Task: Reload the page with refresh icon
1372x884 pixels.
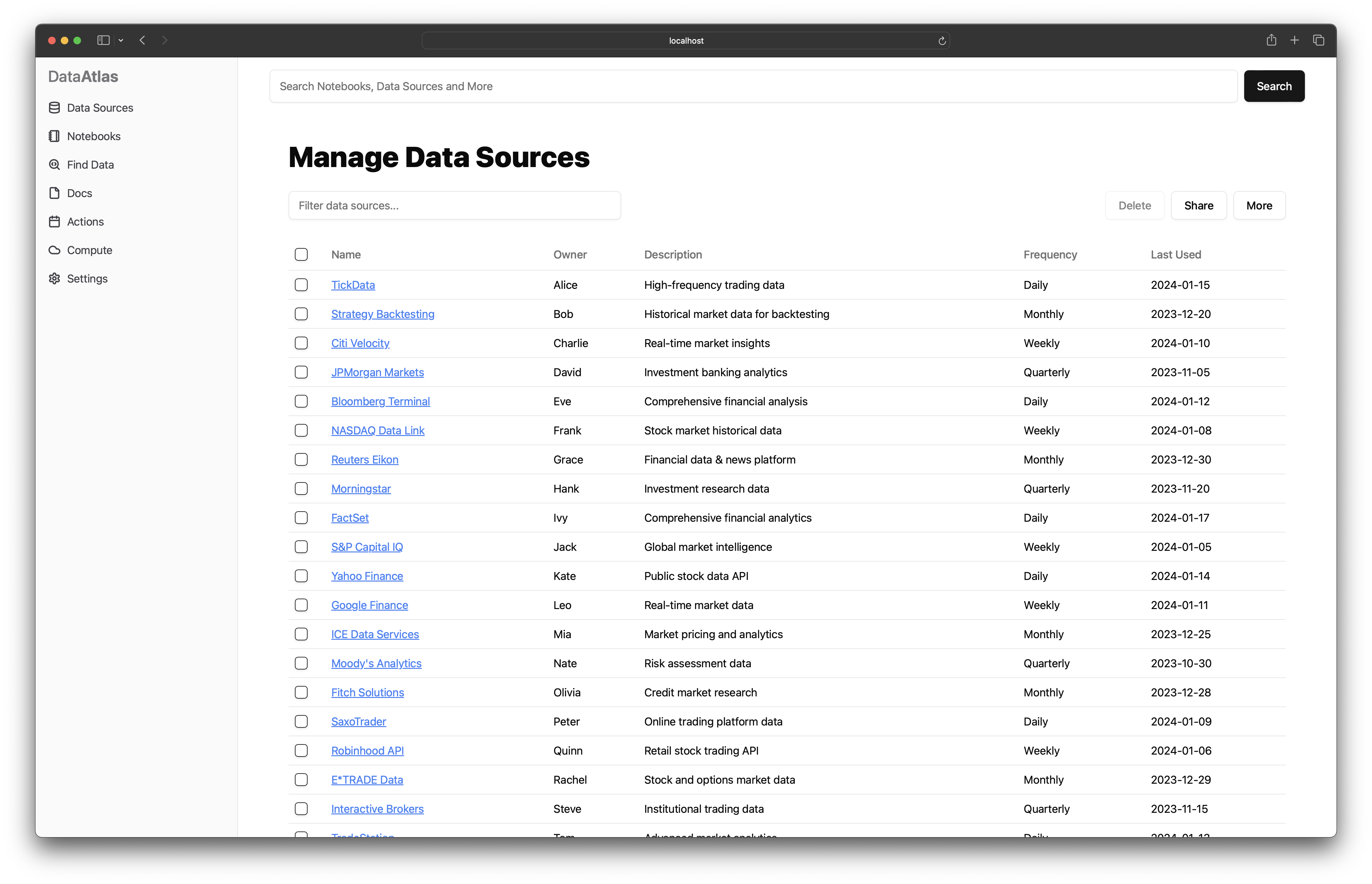Action: tap(941, 41)
